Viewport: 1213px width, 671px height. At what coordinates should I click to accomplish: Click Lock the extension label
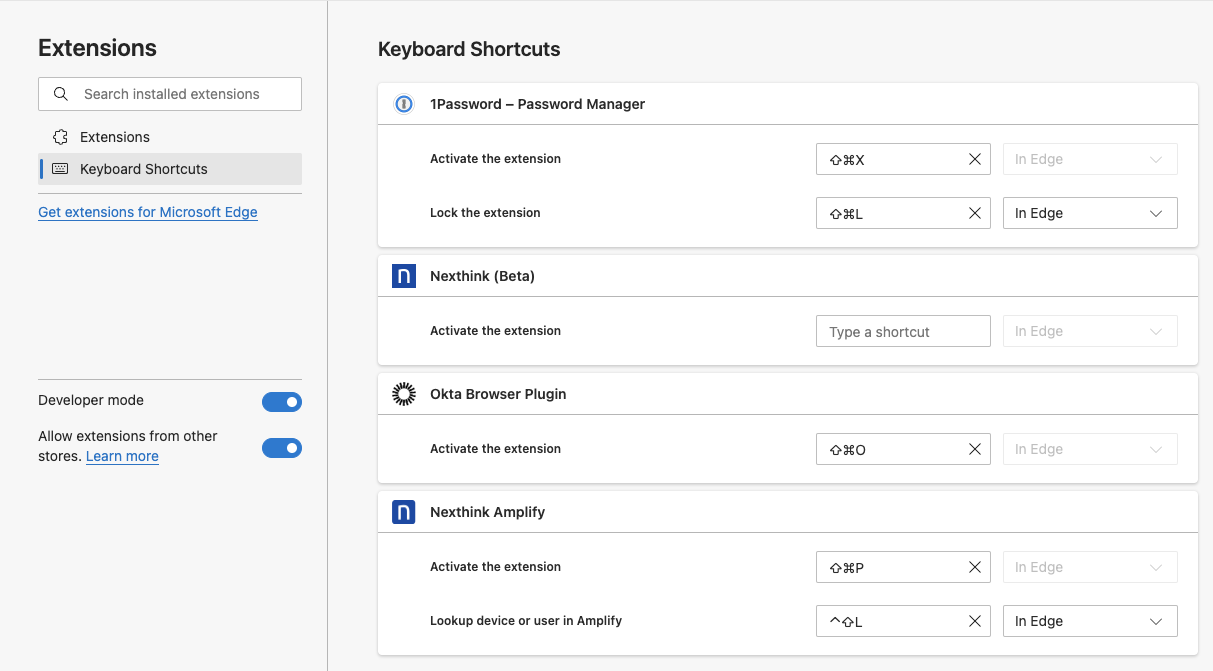(x=485, y=213)
